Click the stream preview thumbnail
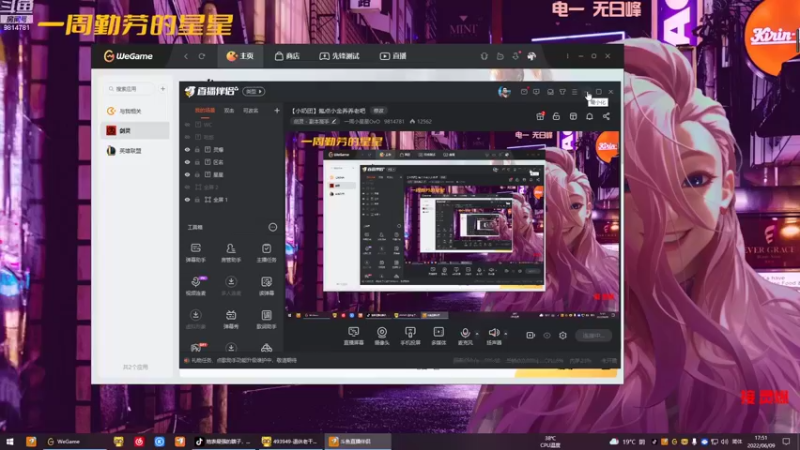 click(x=452, y=225)
